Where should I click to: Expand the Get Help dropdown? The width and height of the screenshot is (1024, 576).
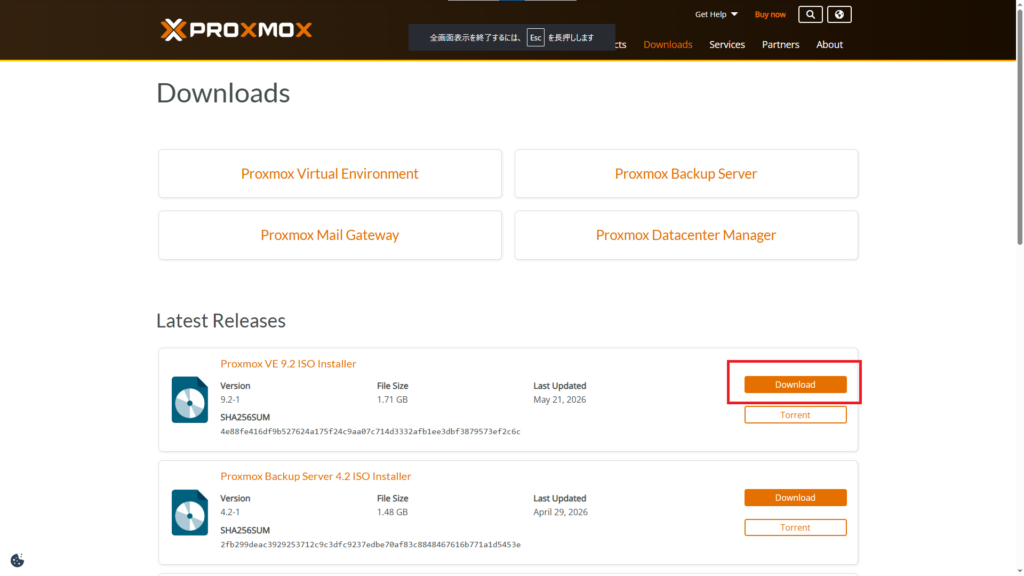716,14
